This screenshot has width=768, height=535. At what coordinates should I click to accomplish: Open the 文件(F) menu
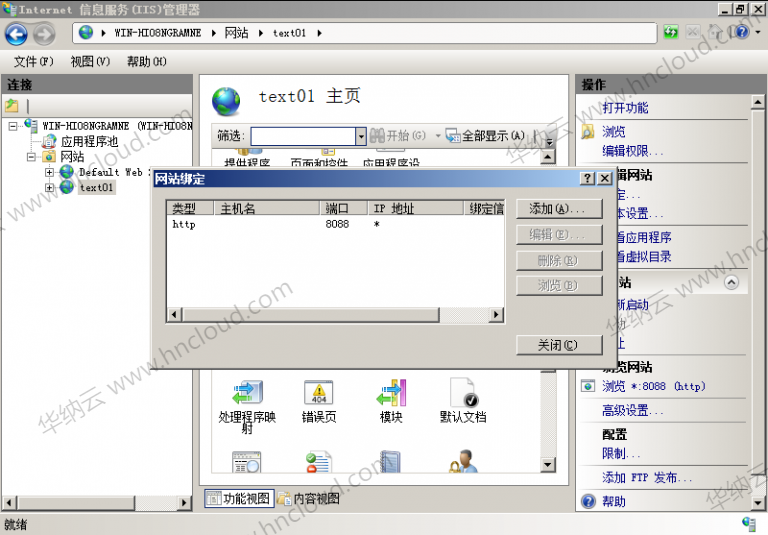coord(33,61)
